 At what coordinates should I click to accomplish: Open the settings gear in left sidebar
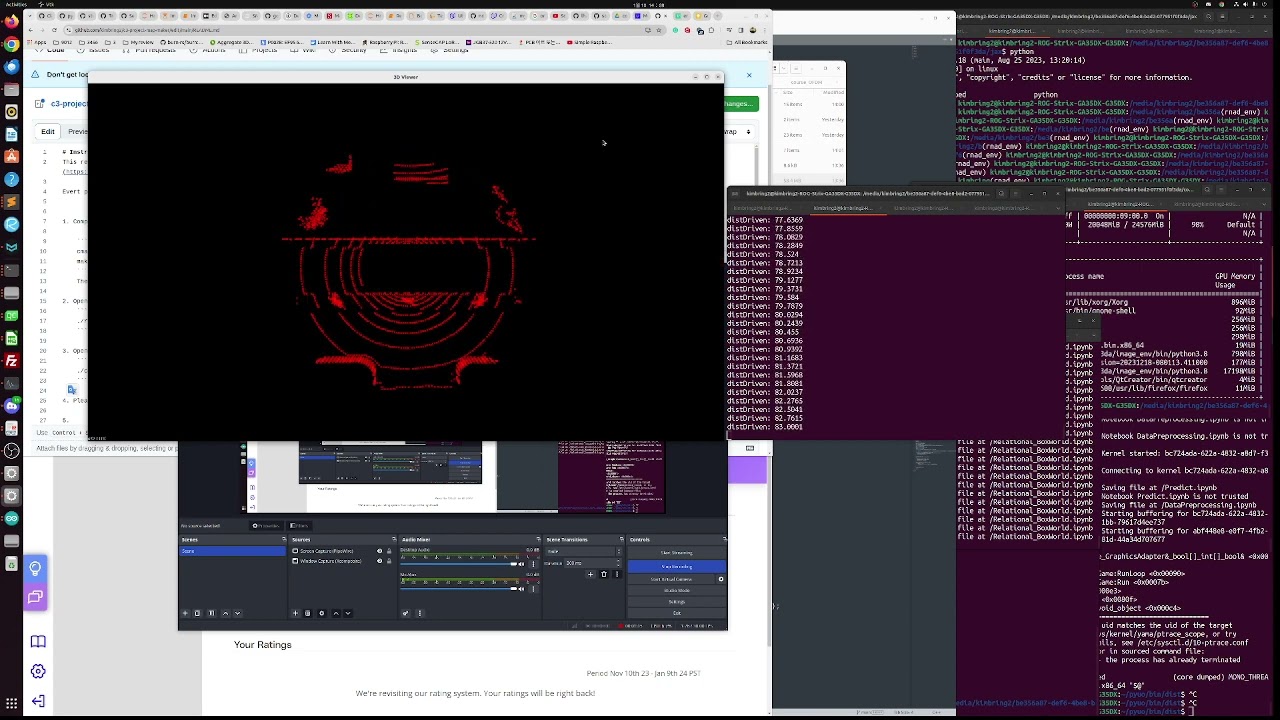(38, 671)
